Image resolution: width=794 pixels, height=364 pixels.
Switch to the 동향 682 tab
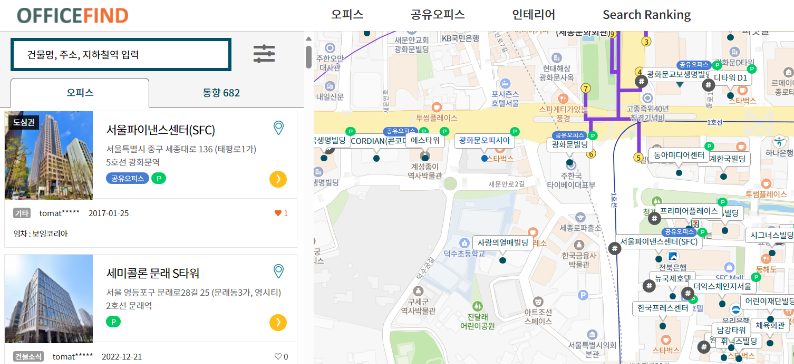[x=221, y=93]
